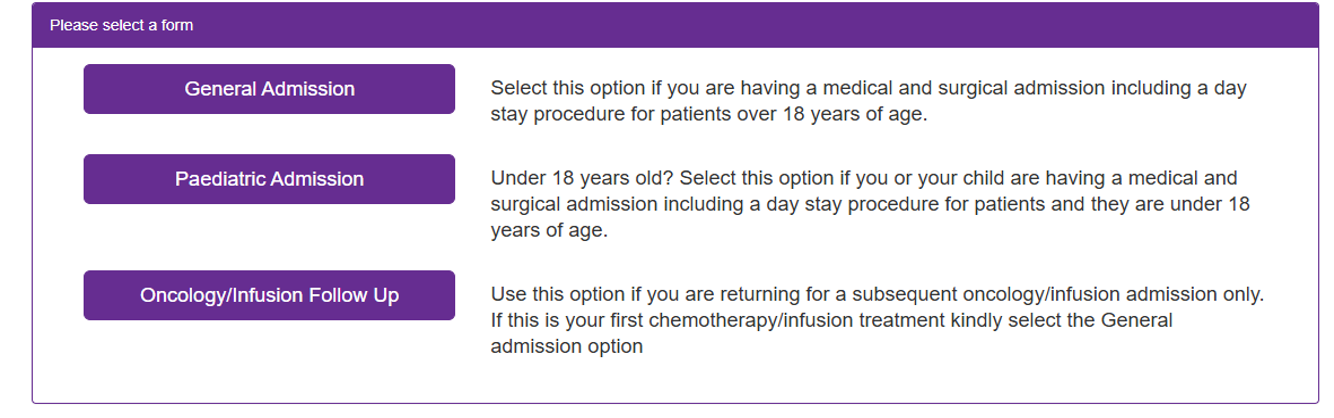Choose the Oncology/Infusion Follow Up button
The image size is (1334, 418).
269,295
